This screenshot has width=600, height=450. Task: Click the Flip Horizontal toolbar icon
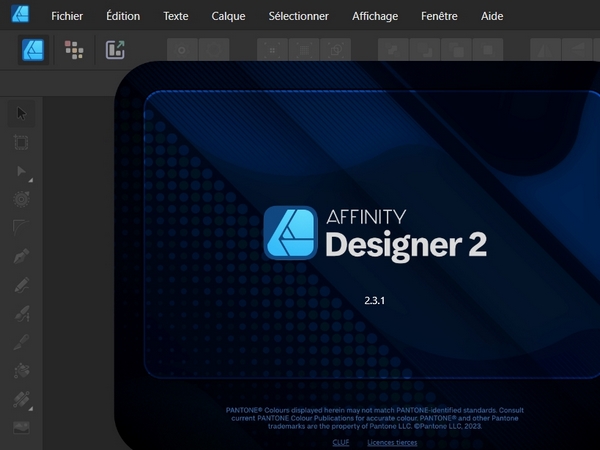click(545, 50)
